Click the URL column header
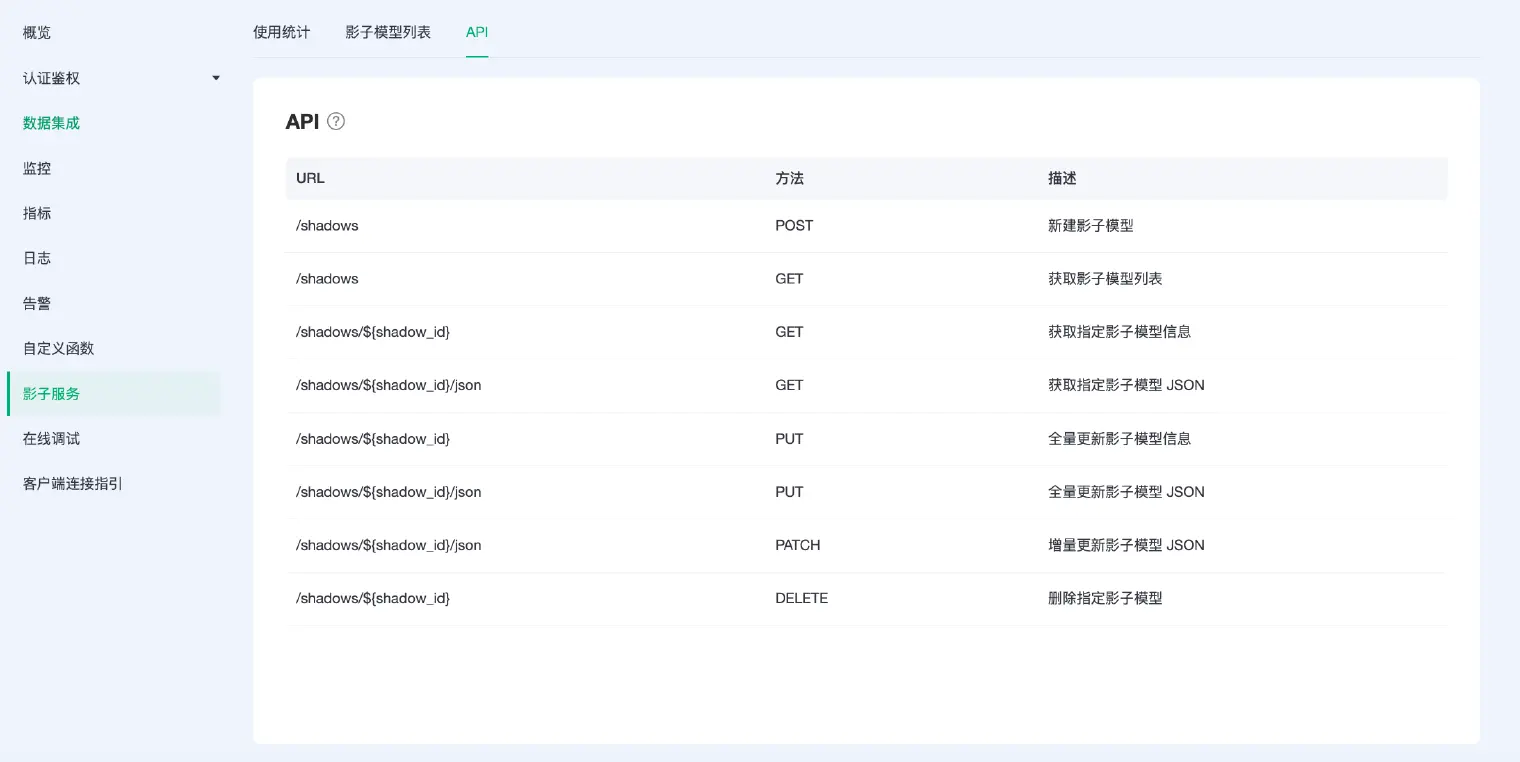 [x=310, y=178]
